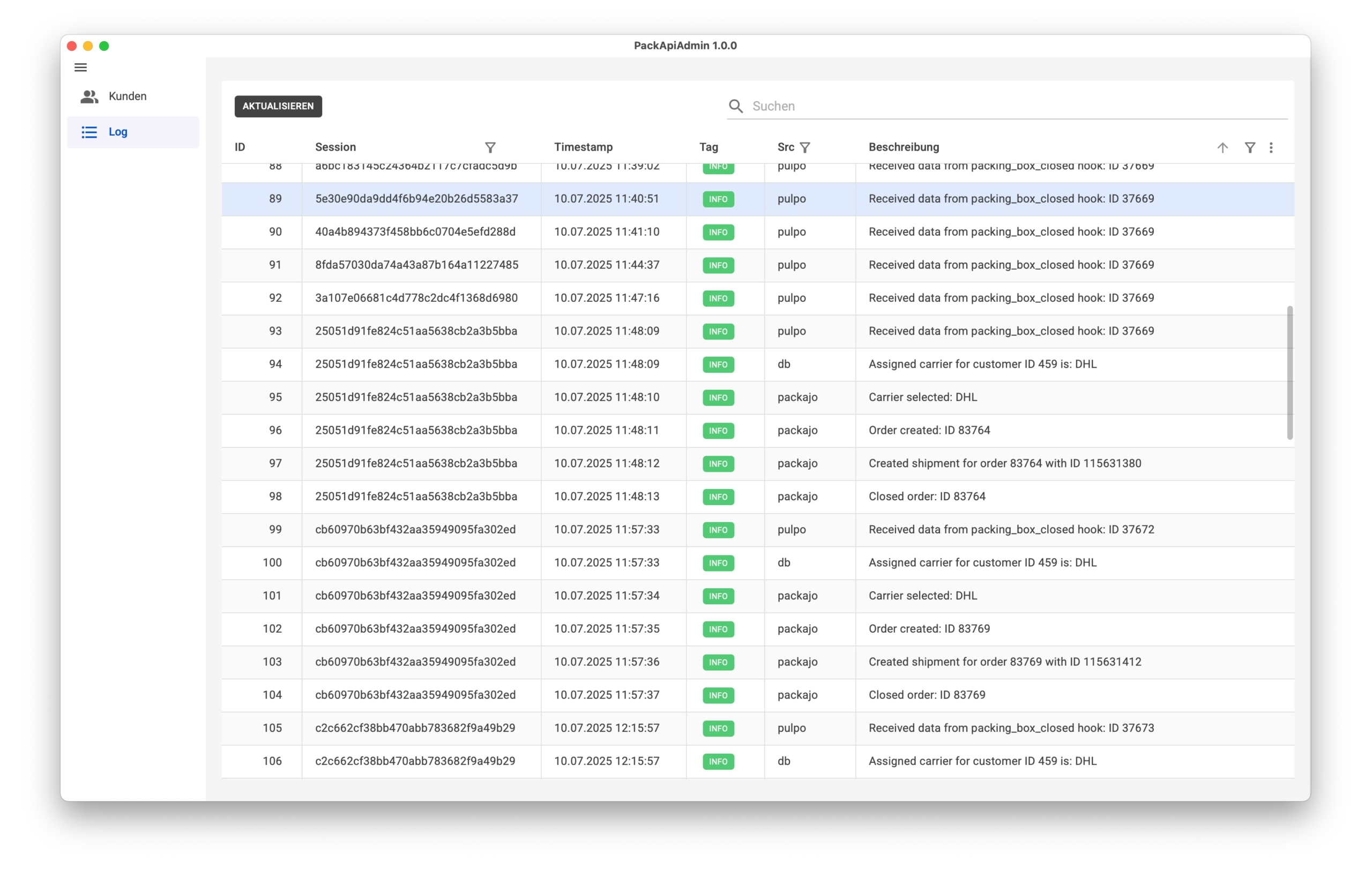Click session c2c662cf38bb470abb783682f9a49b29 in row 105
This screenshot has height=890, width=1372.
pyautogui.click(x=415, y=728)
